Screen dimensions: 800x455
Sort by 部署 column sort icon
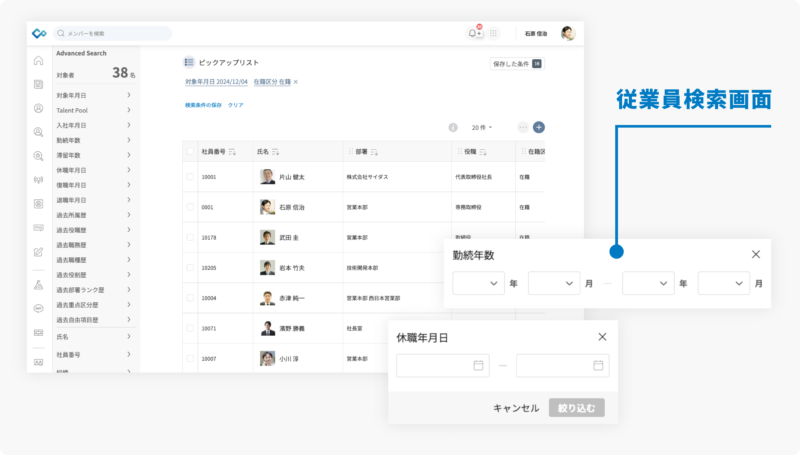coord(374,151)
